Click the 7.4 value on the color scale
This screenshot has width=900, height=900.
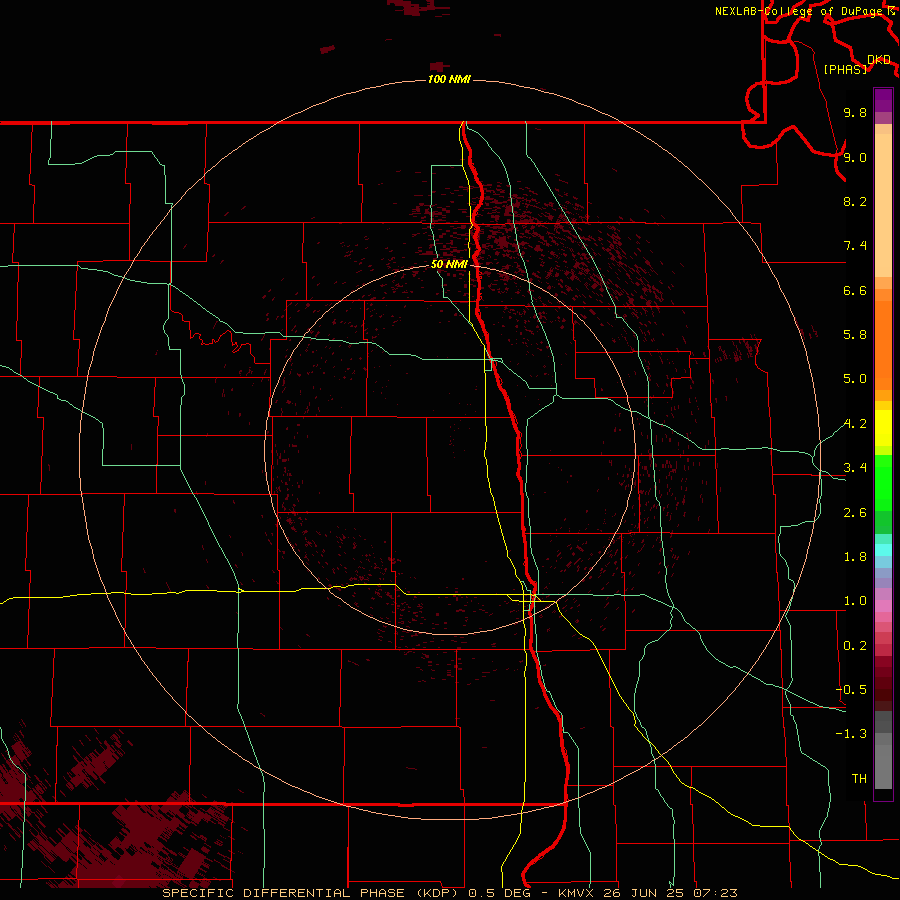click(x=855, y=246)
